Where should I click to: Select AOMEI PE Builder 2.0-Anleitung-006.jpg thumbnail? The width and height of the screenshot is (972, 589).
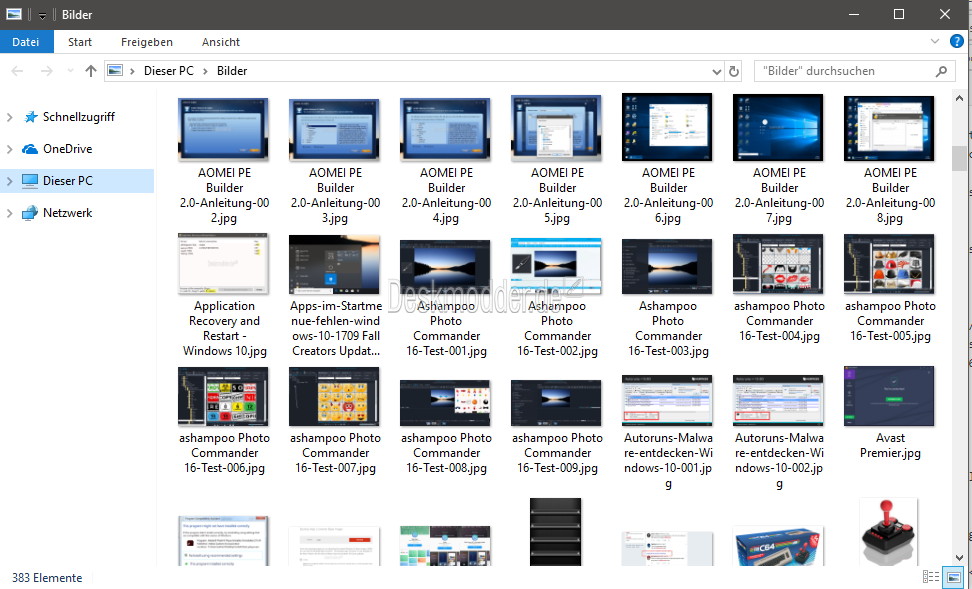pyautogui.click(x=667, y=127)
